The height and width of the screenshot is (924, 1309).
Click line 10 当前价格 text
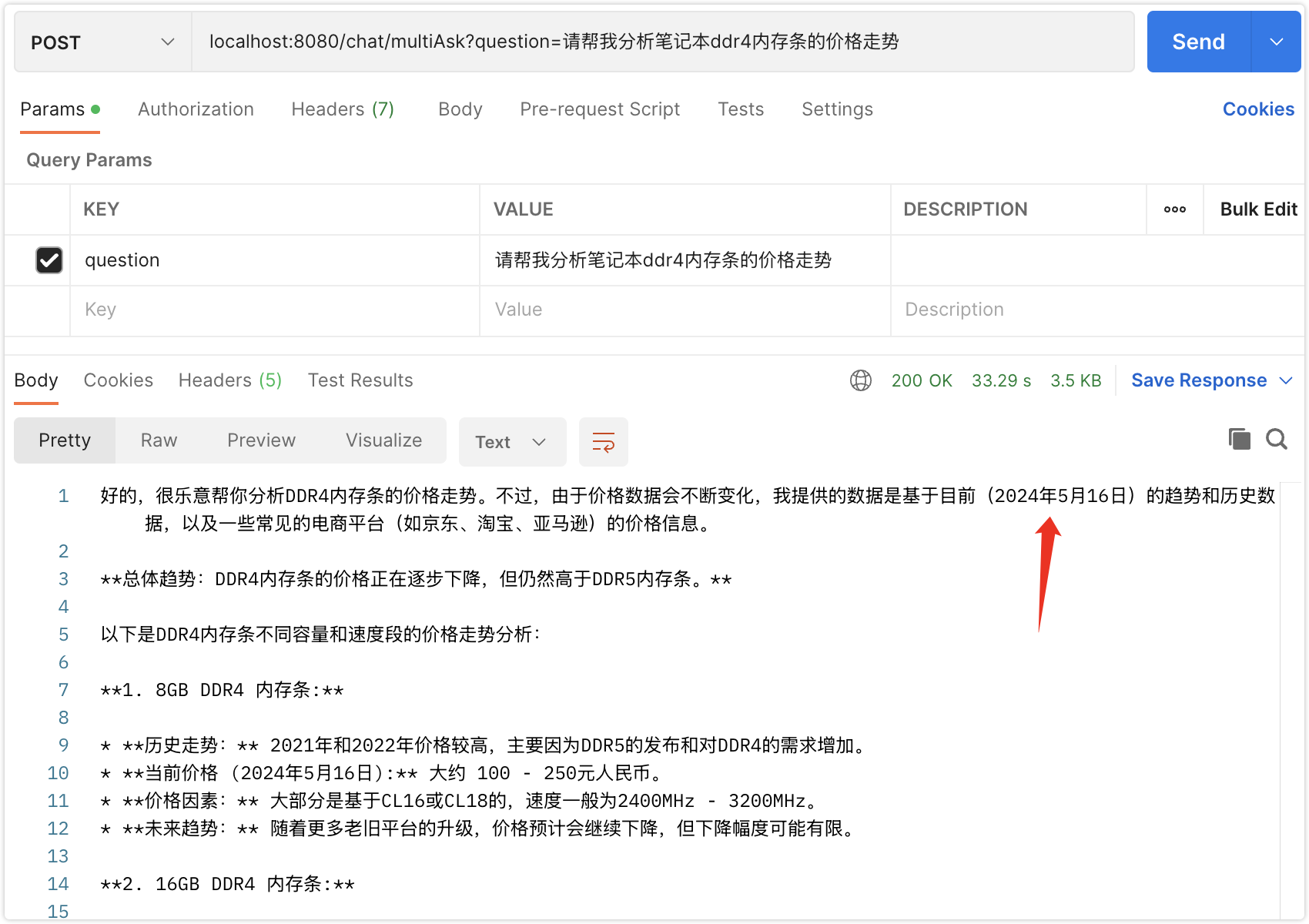381,773
